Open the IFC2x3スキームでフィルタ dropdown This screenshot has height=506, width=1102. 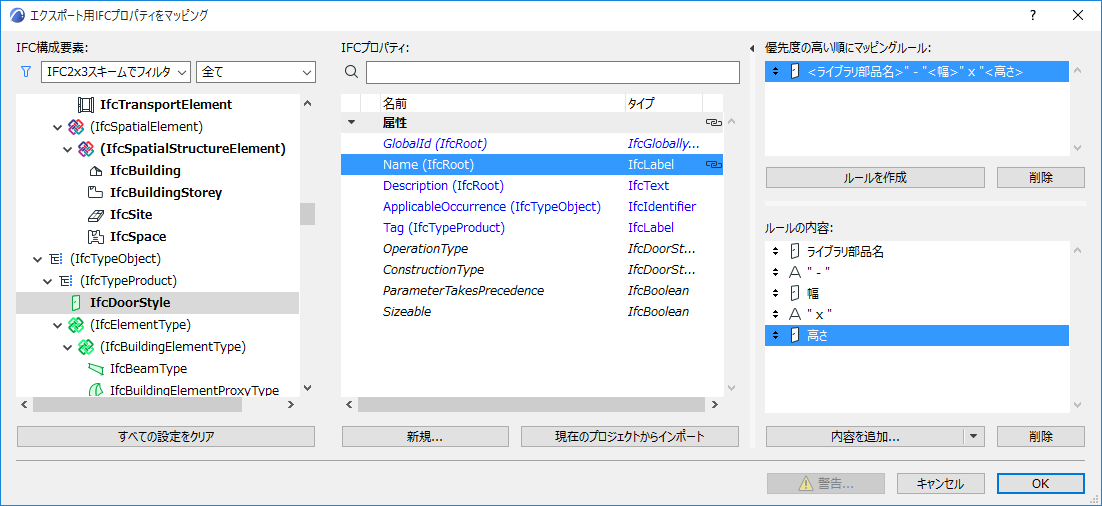coord(116,72)
